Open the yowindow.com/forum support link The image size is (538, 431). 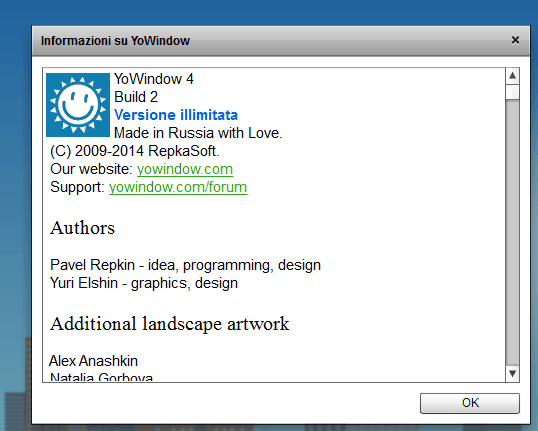pyautogui.click(x=178, y=187)
